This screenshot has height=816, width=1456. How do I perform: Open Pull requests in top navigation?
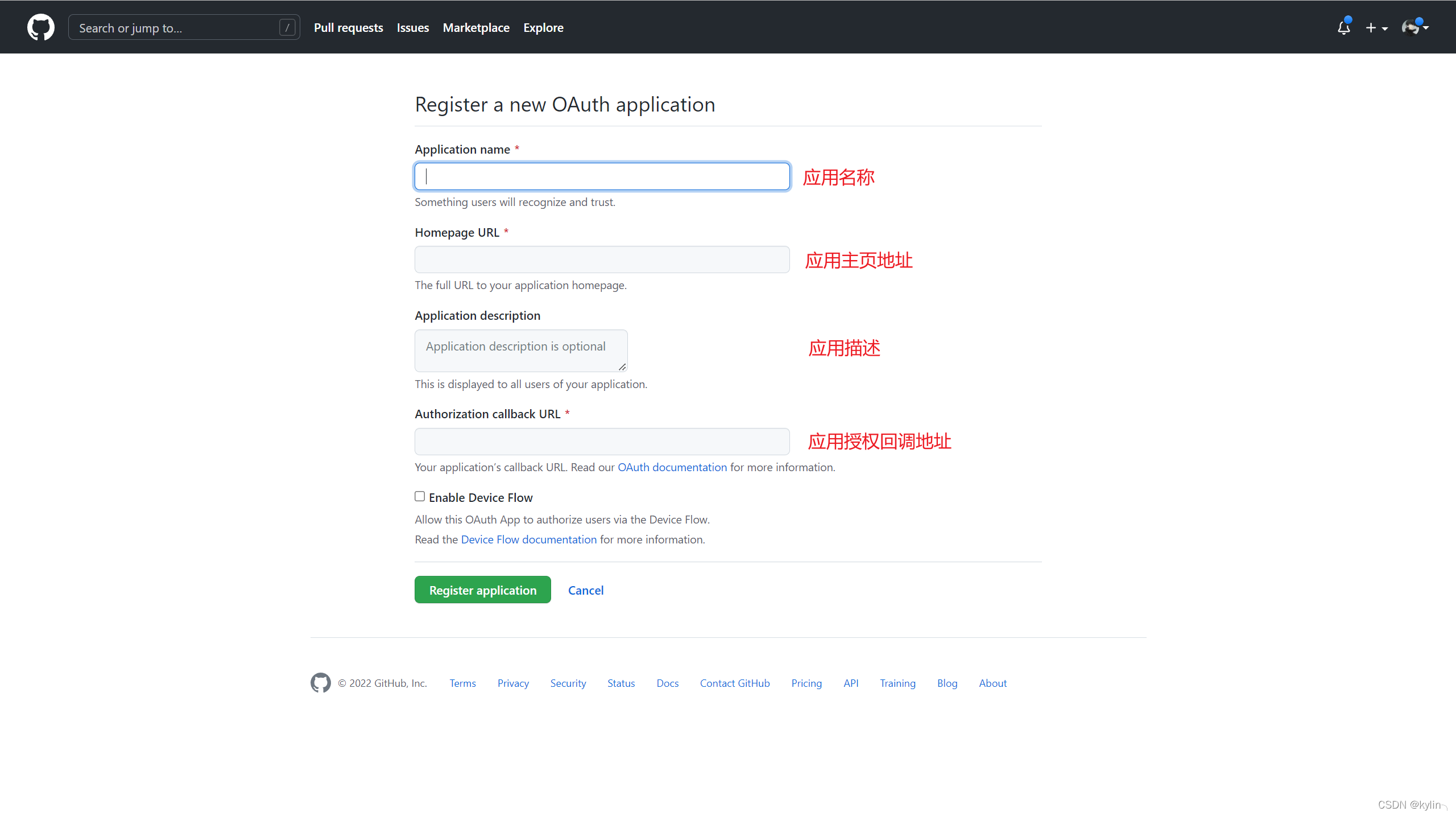[348, 27]
